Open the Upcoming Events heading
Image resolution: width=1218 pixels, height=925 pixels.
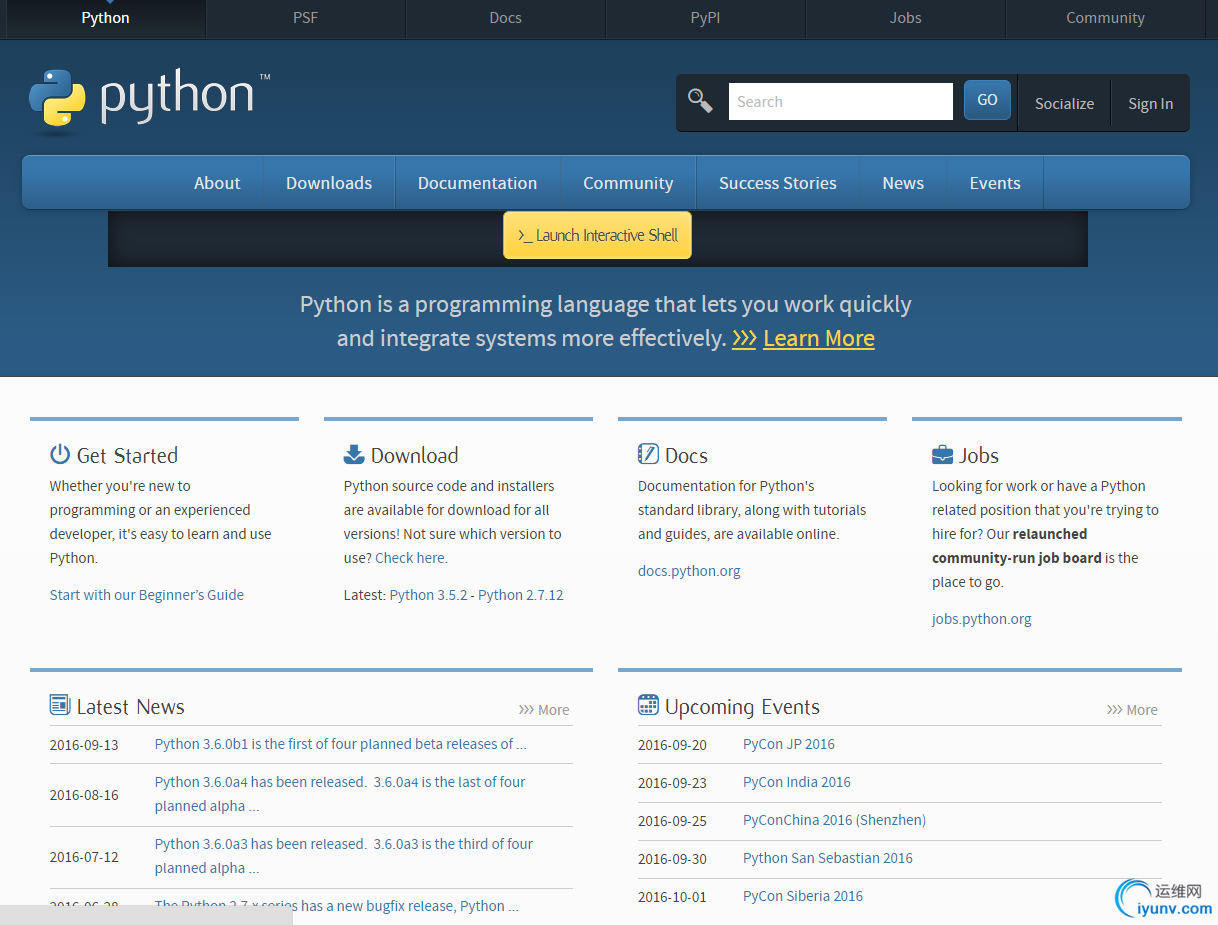point(742,706)
